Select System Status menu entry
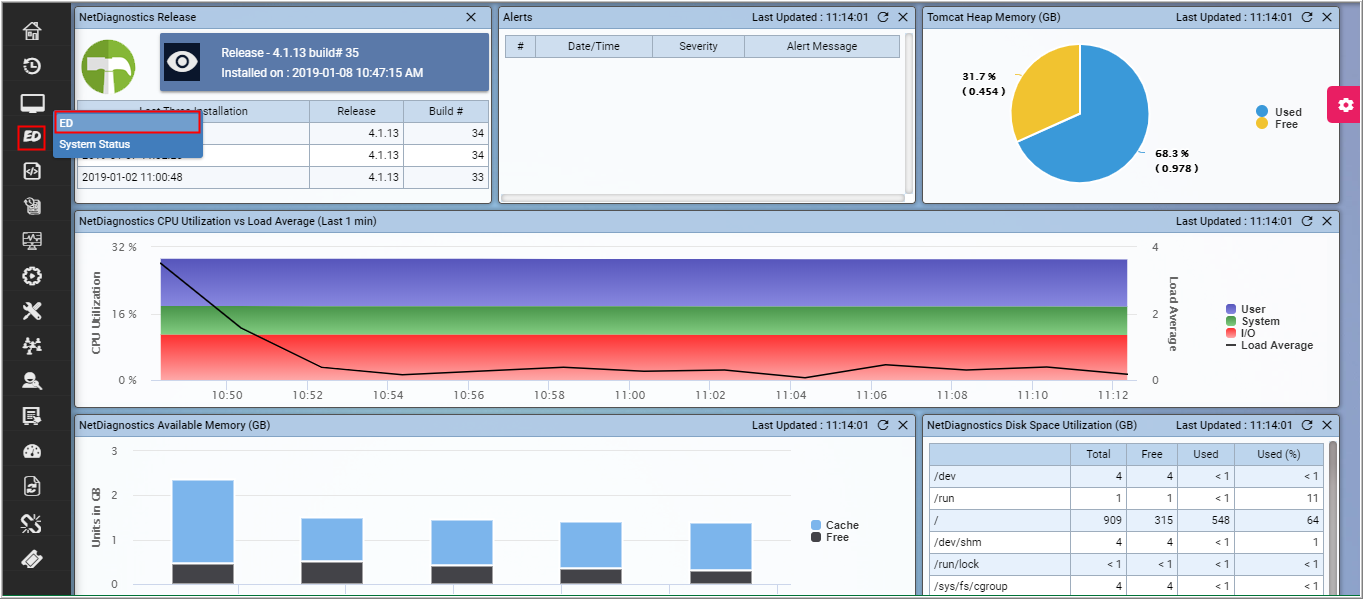 point(128,145)
